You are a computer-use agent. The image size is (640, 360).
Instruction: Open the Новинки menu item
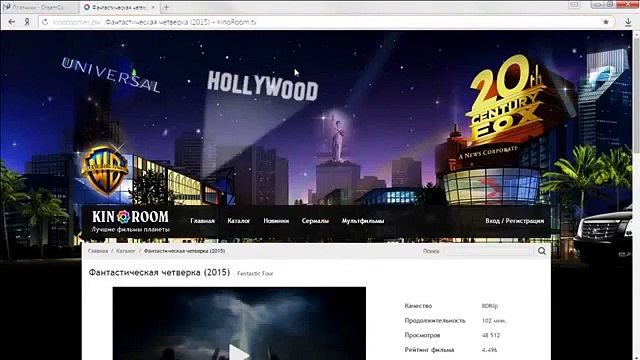pyautogui.click(x=276, y=221)
